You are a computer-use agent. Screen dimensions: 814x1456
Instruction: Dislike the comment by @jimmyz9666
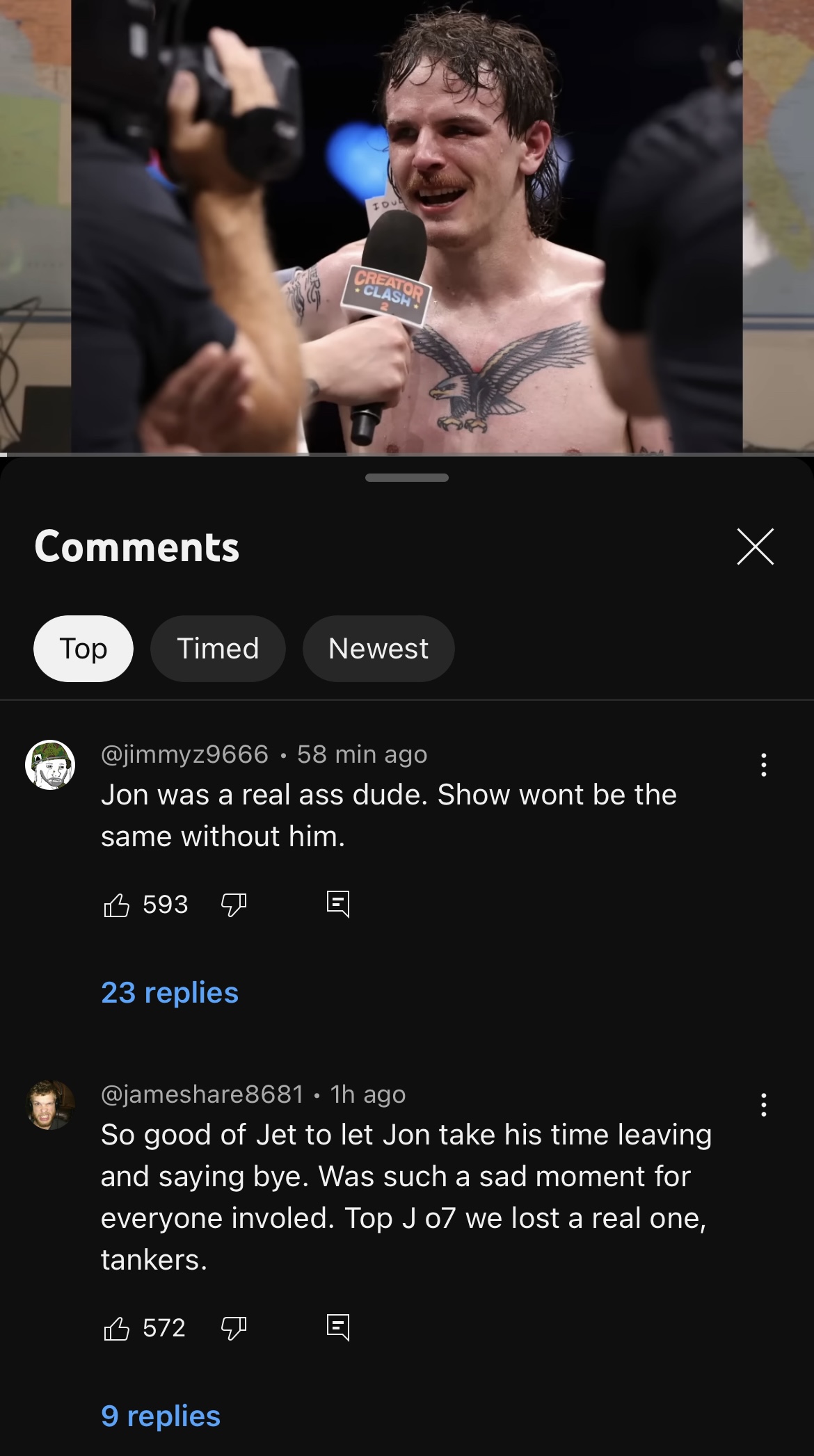point(234,905)
